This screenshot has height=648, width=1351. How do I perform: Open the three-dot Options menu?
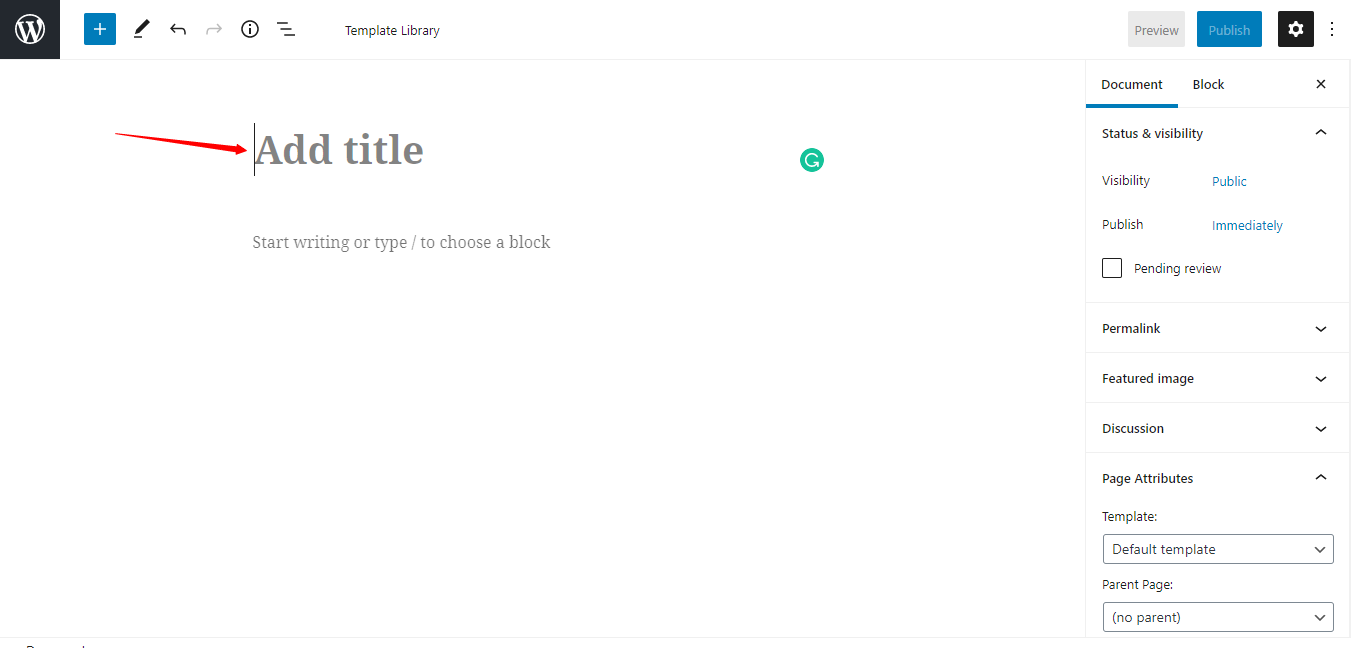pos(1332,29)
